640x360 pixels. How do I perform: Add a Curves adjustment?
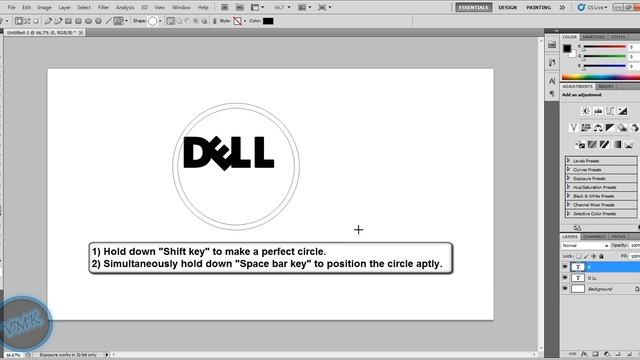(610, 111)
